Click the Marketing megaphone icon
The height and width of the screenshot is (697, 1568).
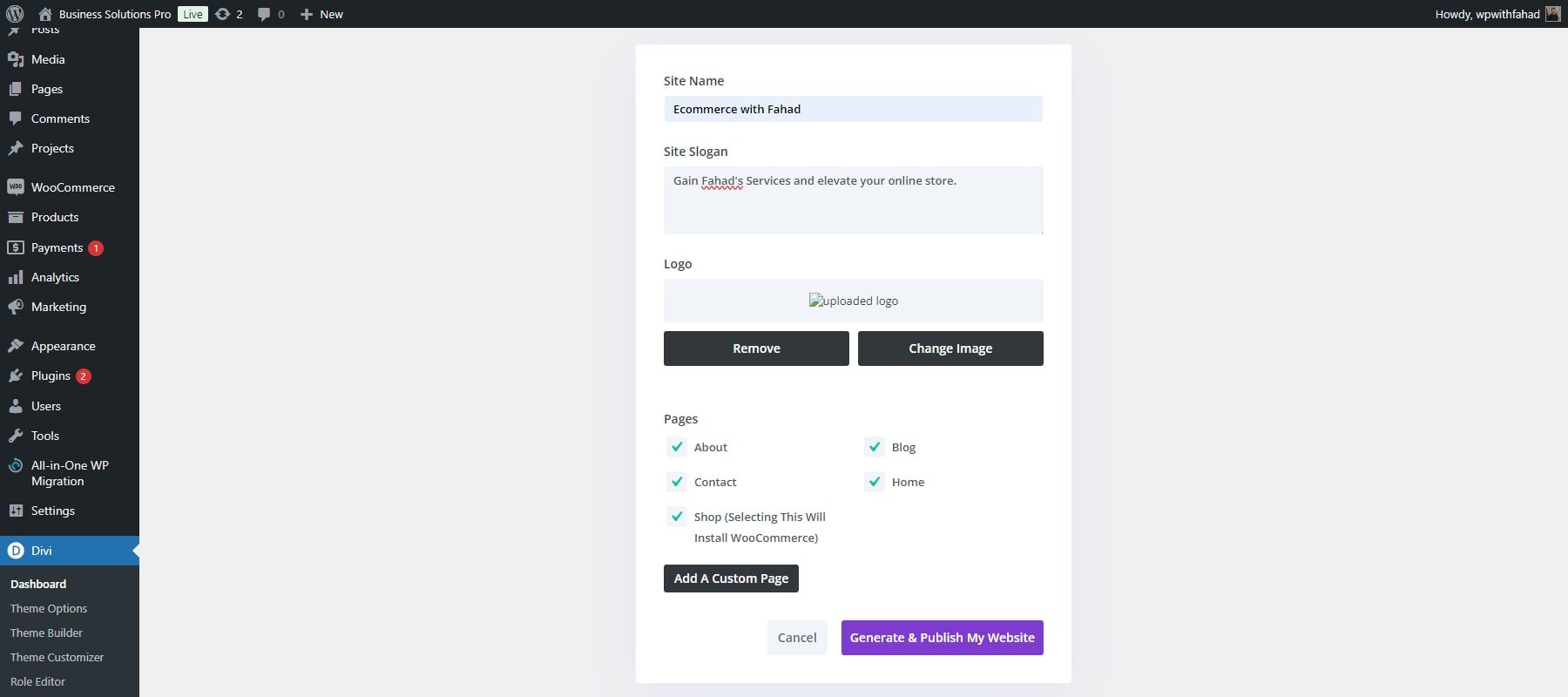point(15,307)
